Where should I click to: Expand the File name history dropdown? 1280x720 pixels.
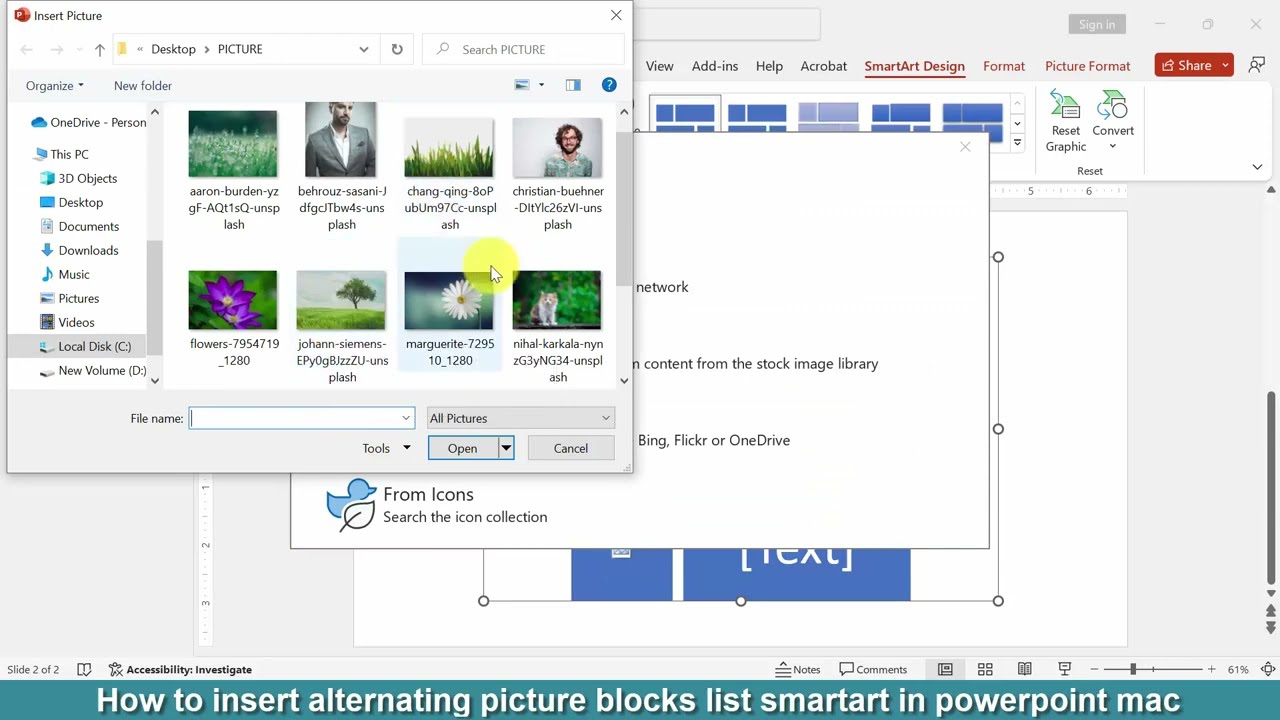coord(406,418)
